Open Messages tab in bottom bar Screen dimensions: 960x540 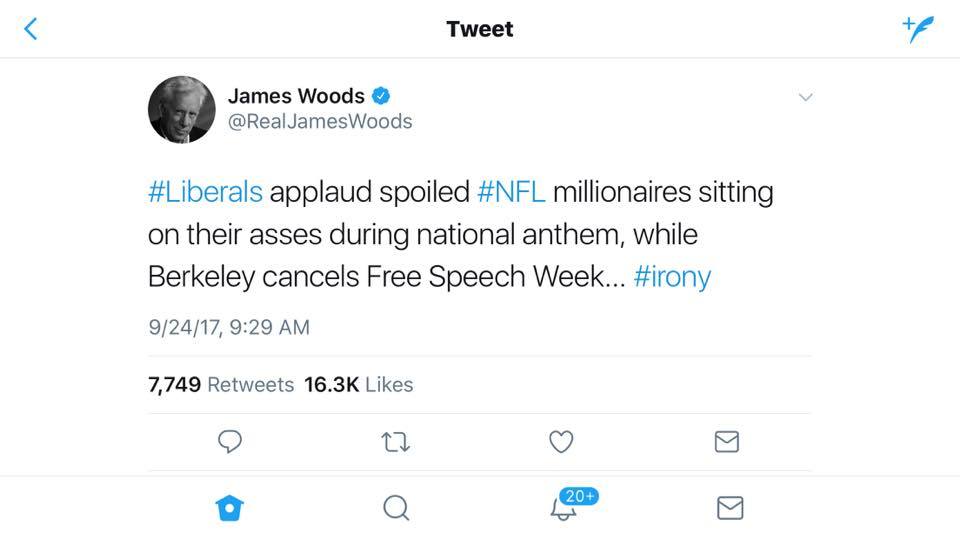(x=730, y=508)
